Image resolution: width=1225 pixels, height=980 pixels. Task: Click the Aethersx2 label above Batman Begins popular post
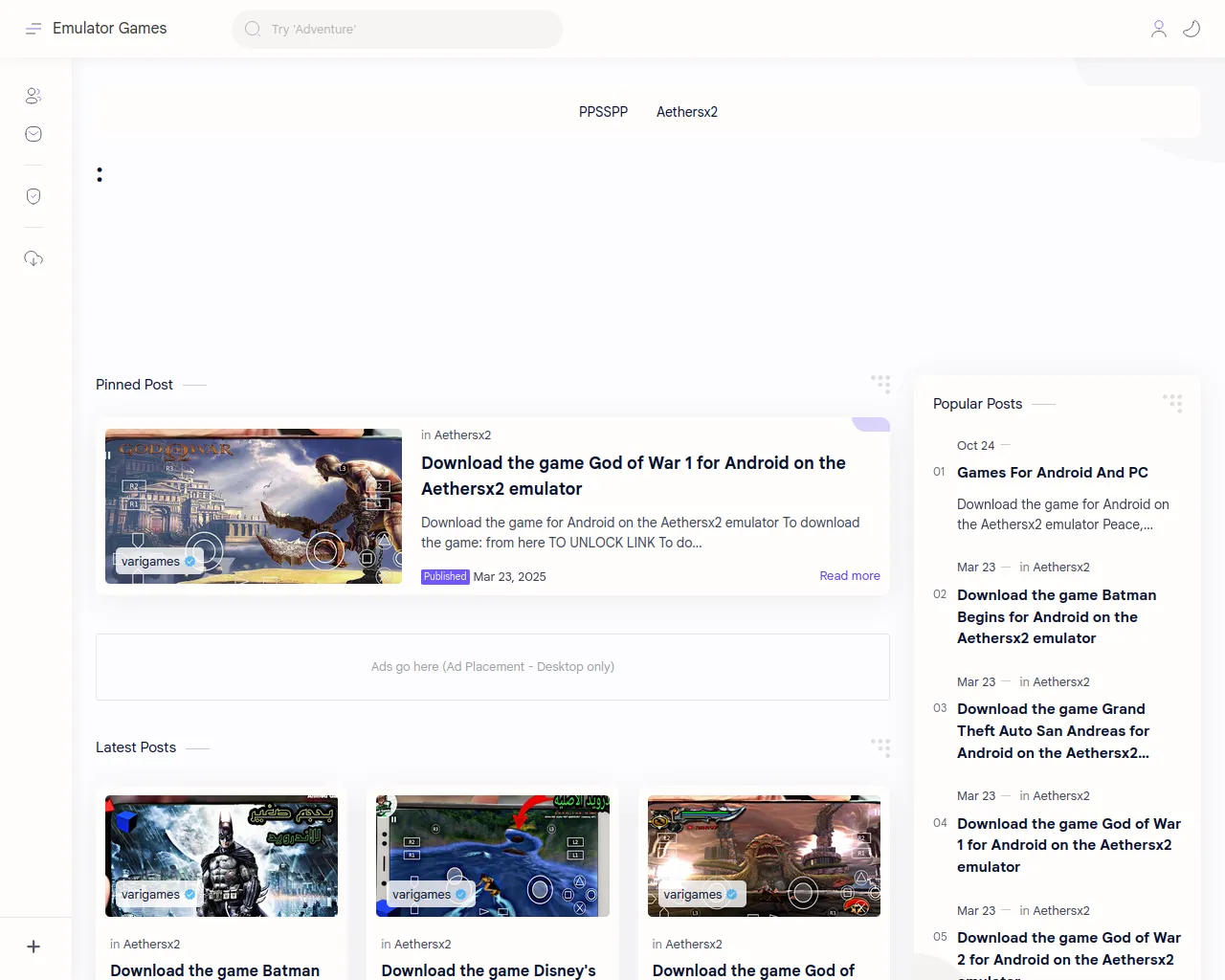point(1061,567)
